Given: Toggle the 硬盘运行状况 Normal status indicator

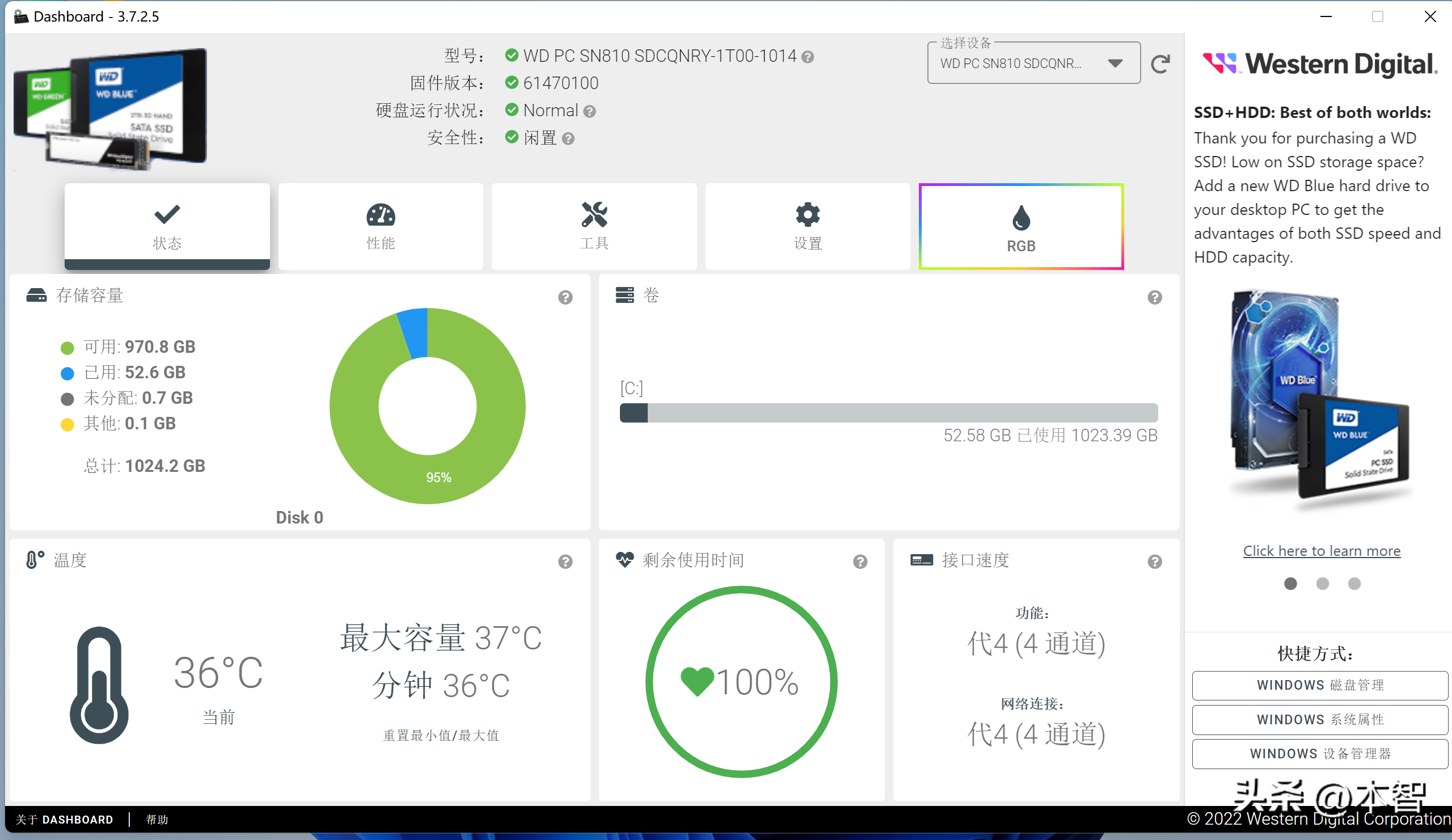Looking at the screenshot, I should (512, 110).
